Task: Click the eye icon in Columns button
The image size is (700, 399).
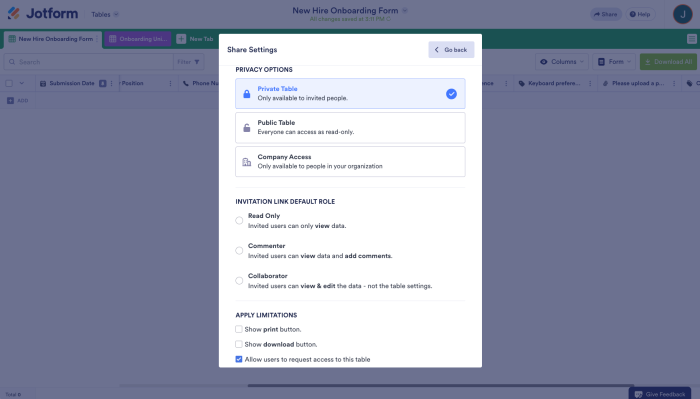Action: coord(544,62)
